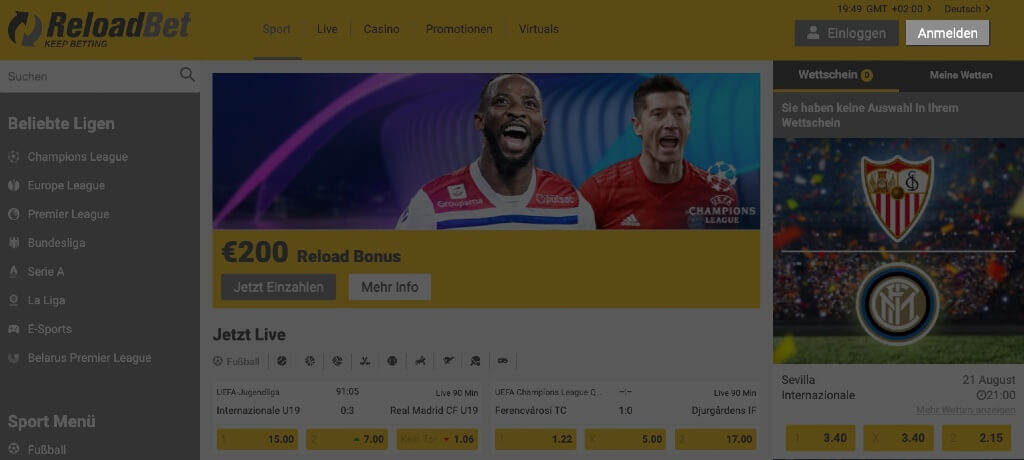Screen dimensions: 1024x460
Task: Click the UEFA-Jugendliga league label
Action: click(248, 392)
